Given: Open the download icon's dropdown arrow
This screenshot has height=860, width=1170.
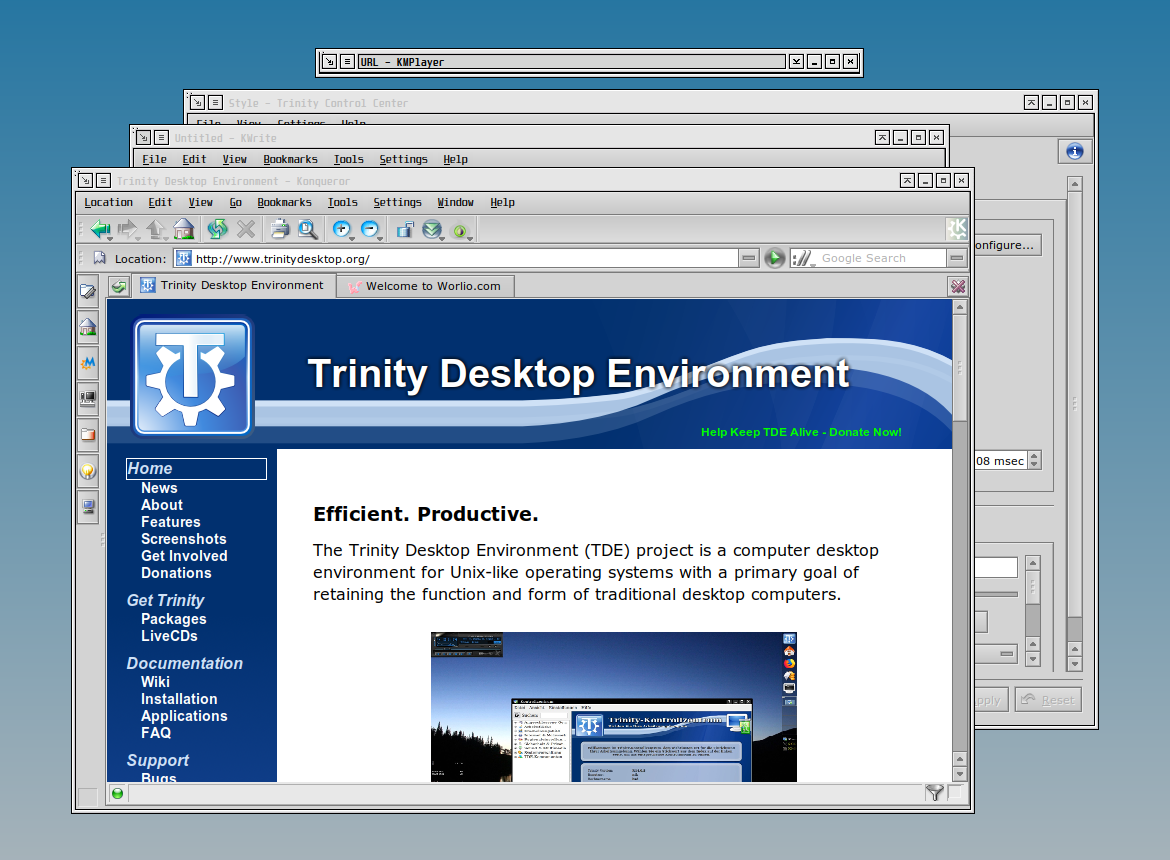Looking at the screenshot, I should coord(442,238).
